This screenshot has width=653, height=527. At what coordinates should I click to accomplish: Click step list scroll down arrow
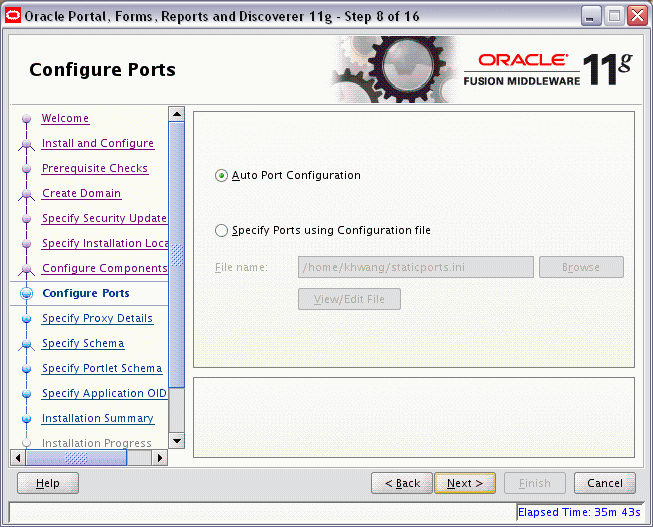[177, 441]
